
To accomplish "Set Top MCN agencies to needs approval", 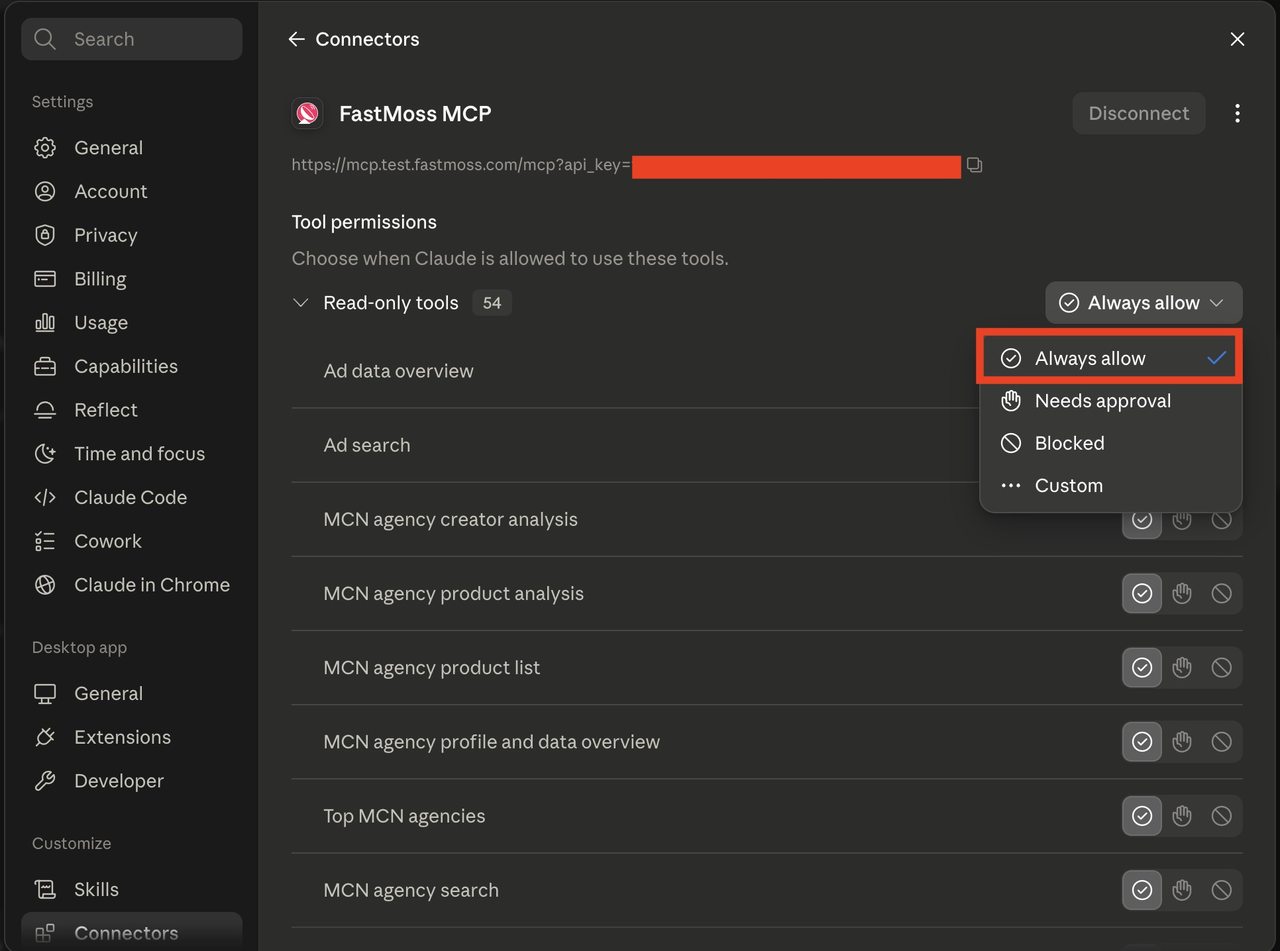I will click(x=1182, y=816).
